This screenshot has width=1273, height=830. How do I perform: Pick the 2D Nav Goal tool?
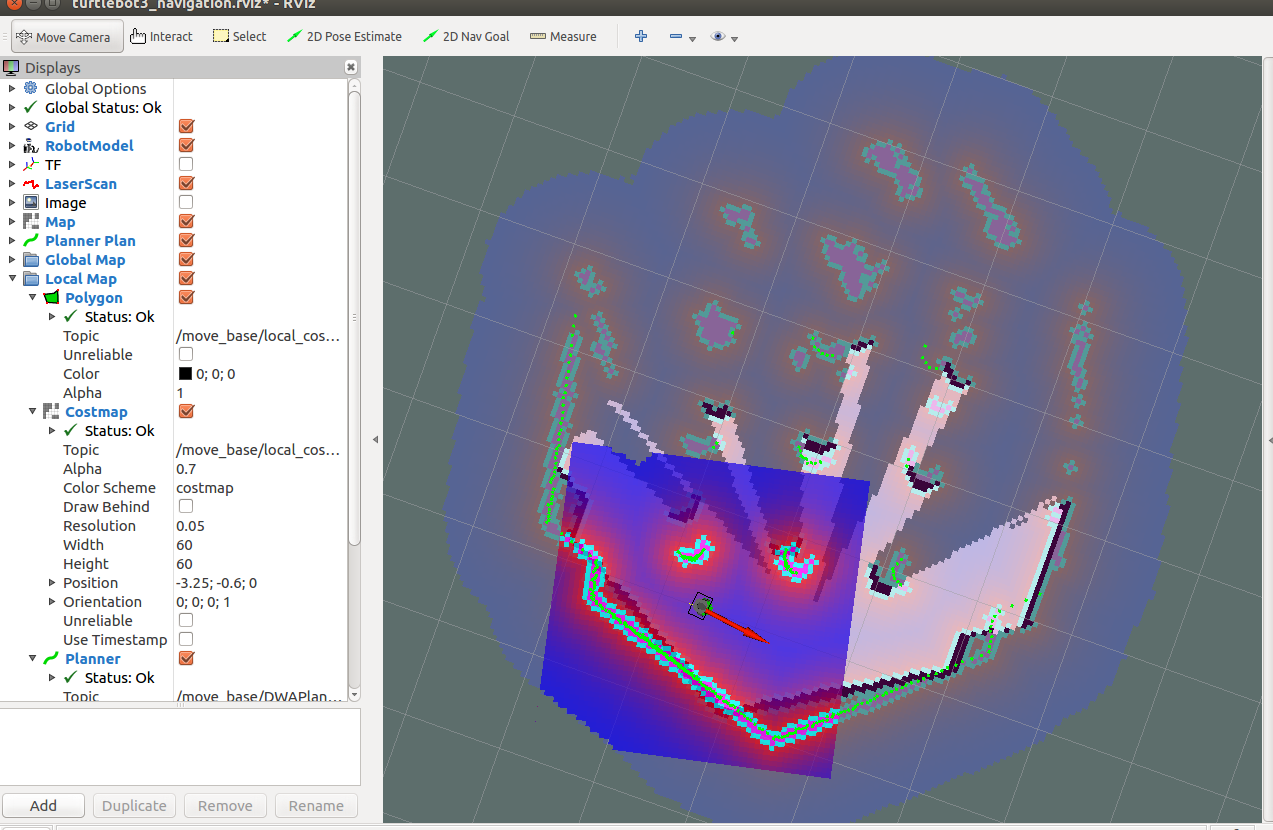[466, 37]
